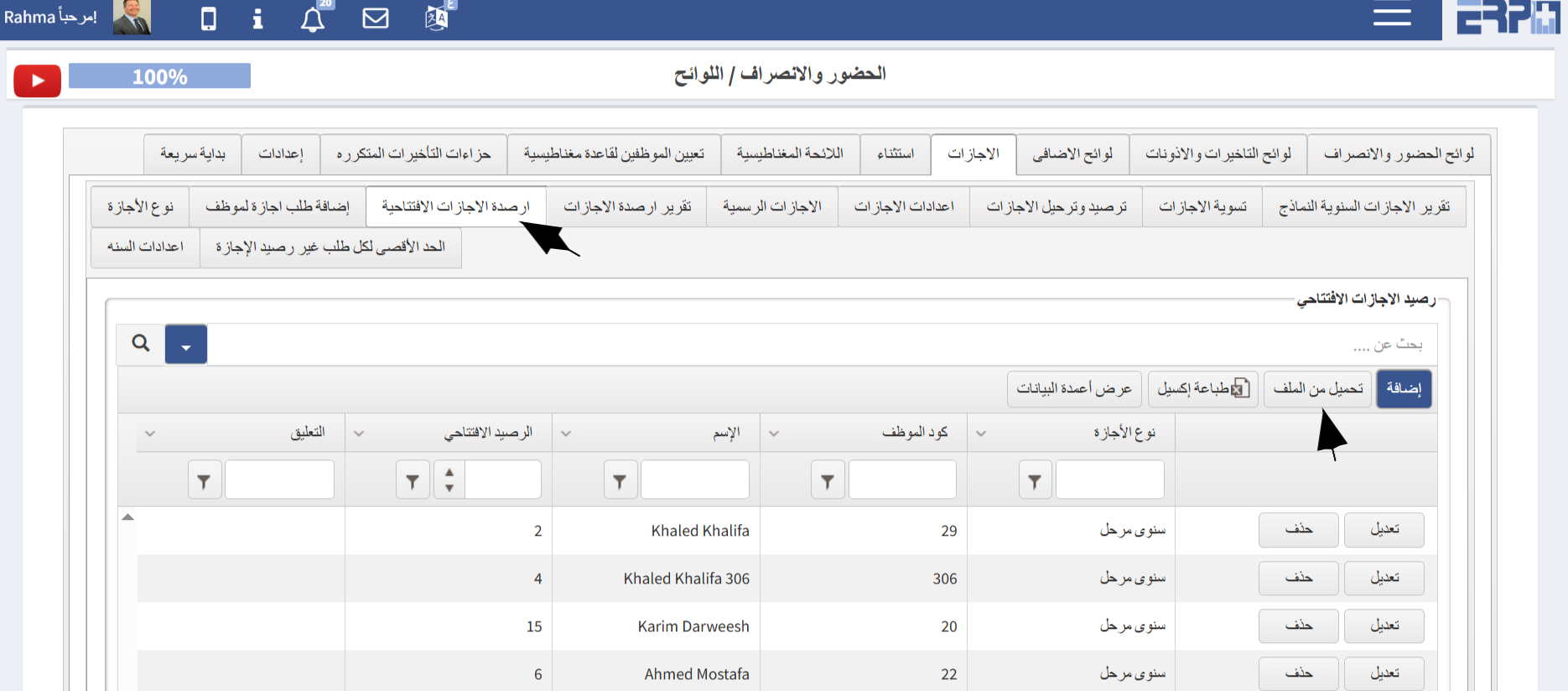The image size is (1568, 691).
Task: Expand التعليق column header menu
Action: click(x=150, y=434)
